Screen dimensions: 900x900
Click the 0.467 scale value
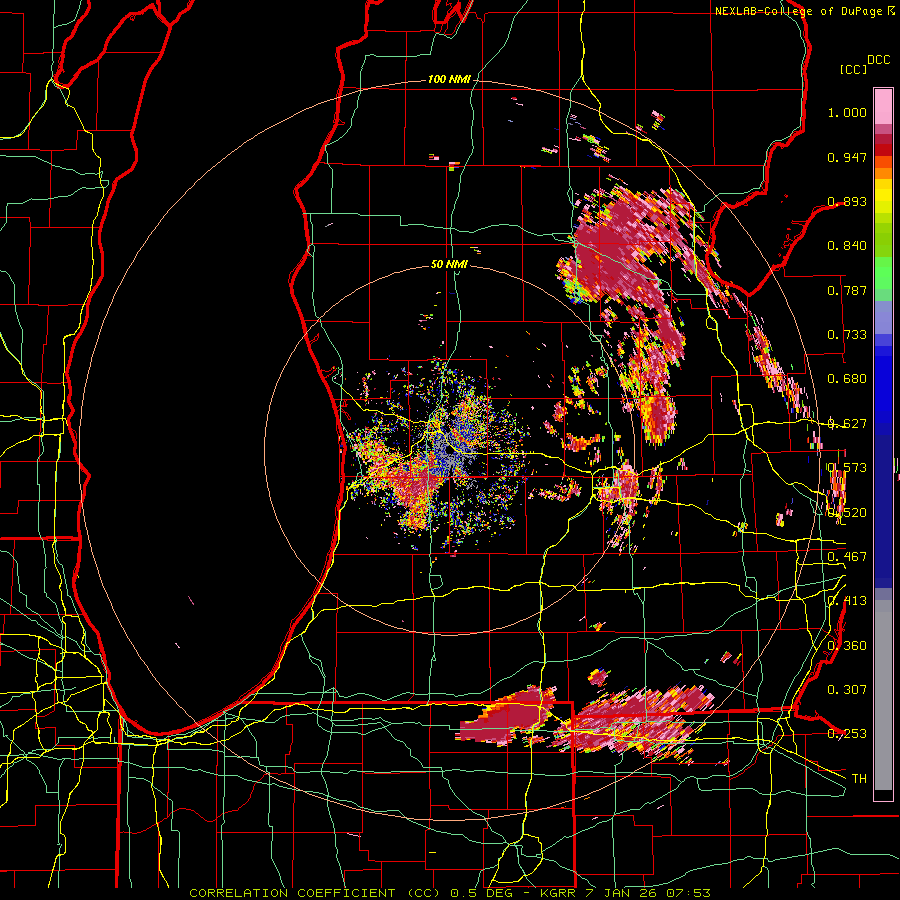(847, 556)
